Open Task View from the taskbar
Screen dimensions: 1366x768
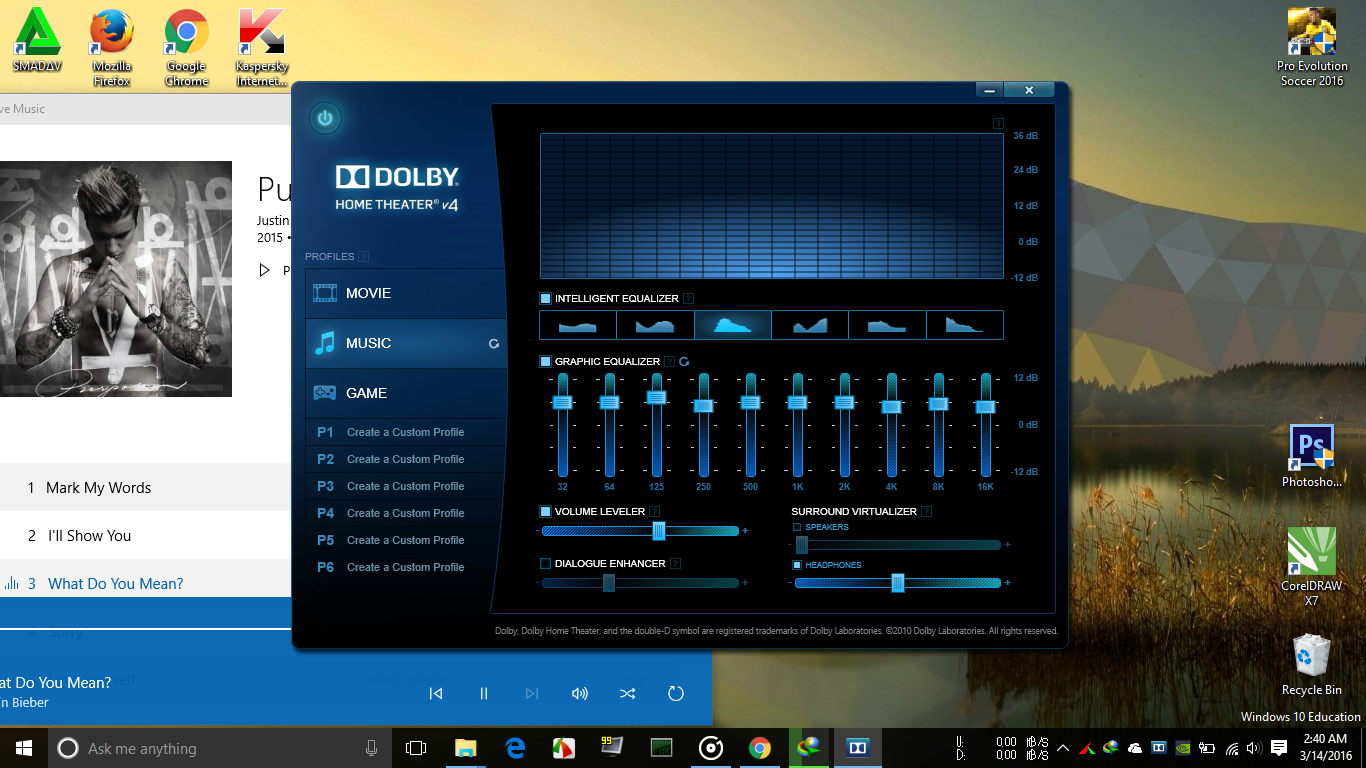click(x=415, y=748)
